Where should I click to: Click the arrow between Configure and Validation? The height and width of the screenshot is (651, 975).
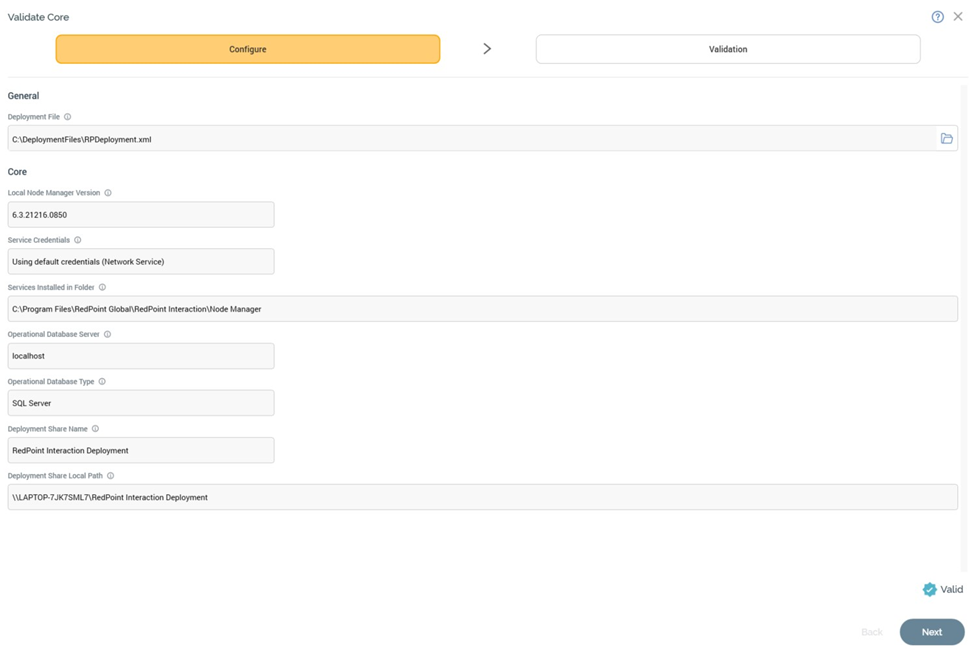click(487, 49)
